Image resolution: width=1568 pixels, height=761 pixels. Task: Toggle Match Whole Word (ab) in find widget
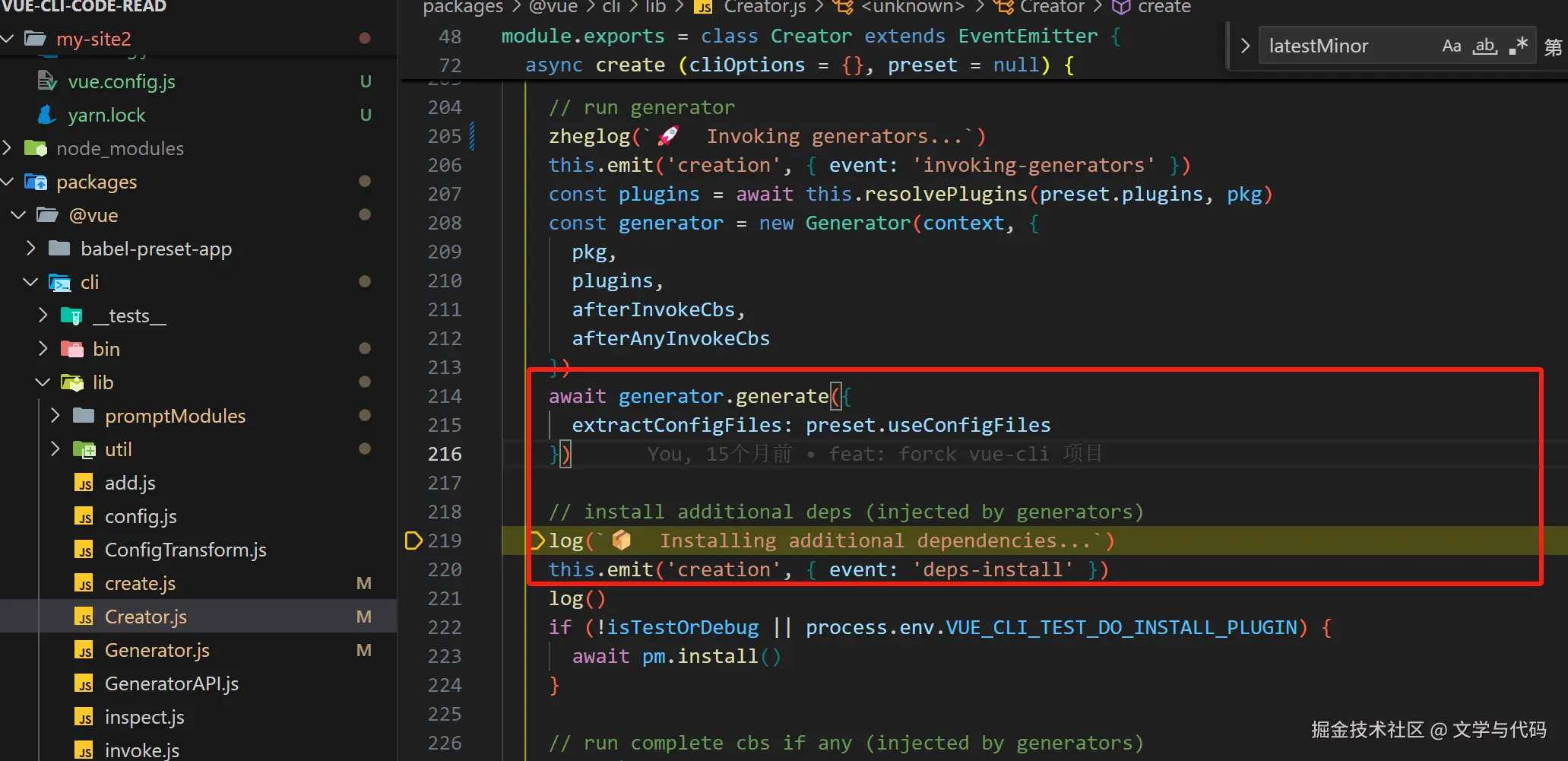coord(1484,46)
